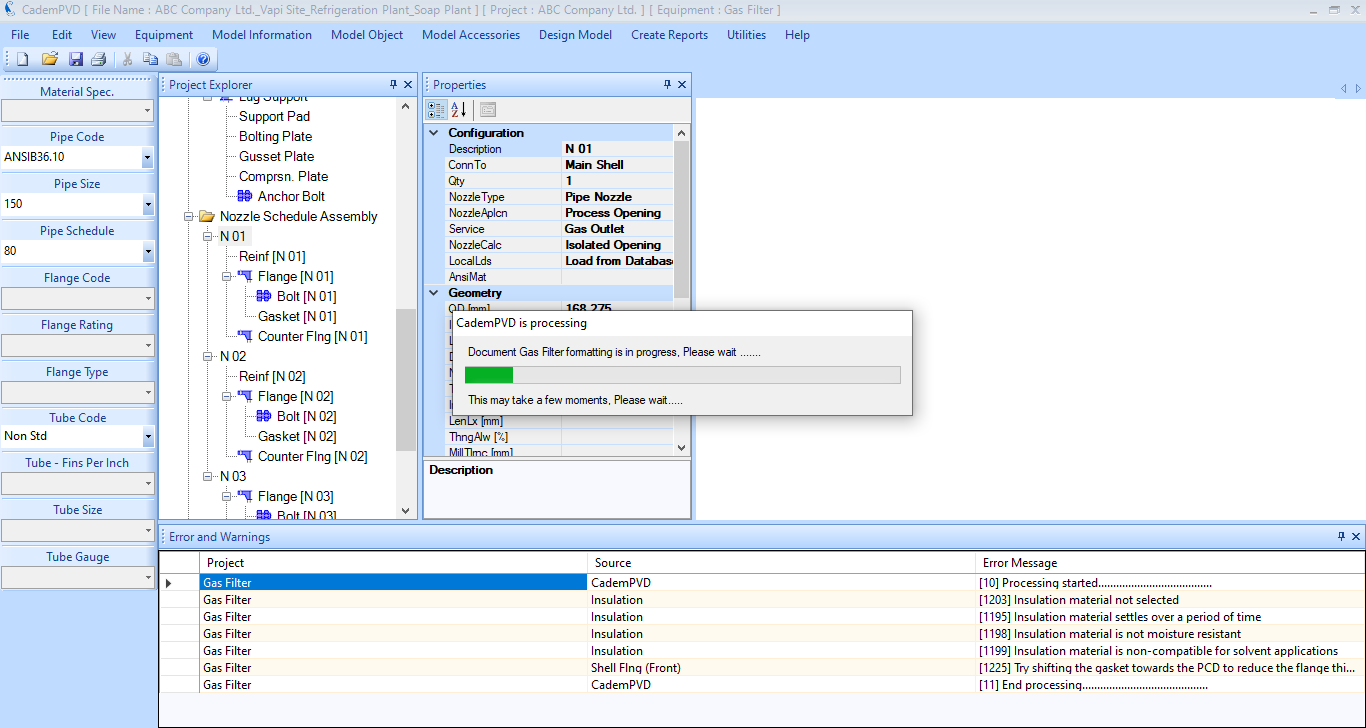
Task: Collapse the Geometry property category
Action: 434,293
